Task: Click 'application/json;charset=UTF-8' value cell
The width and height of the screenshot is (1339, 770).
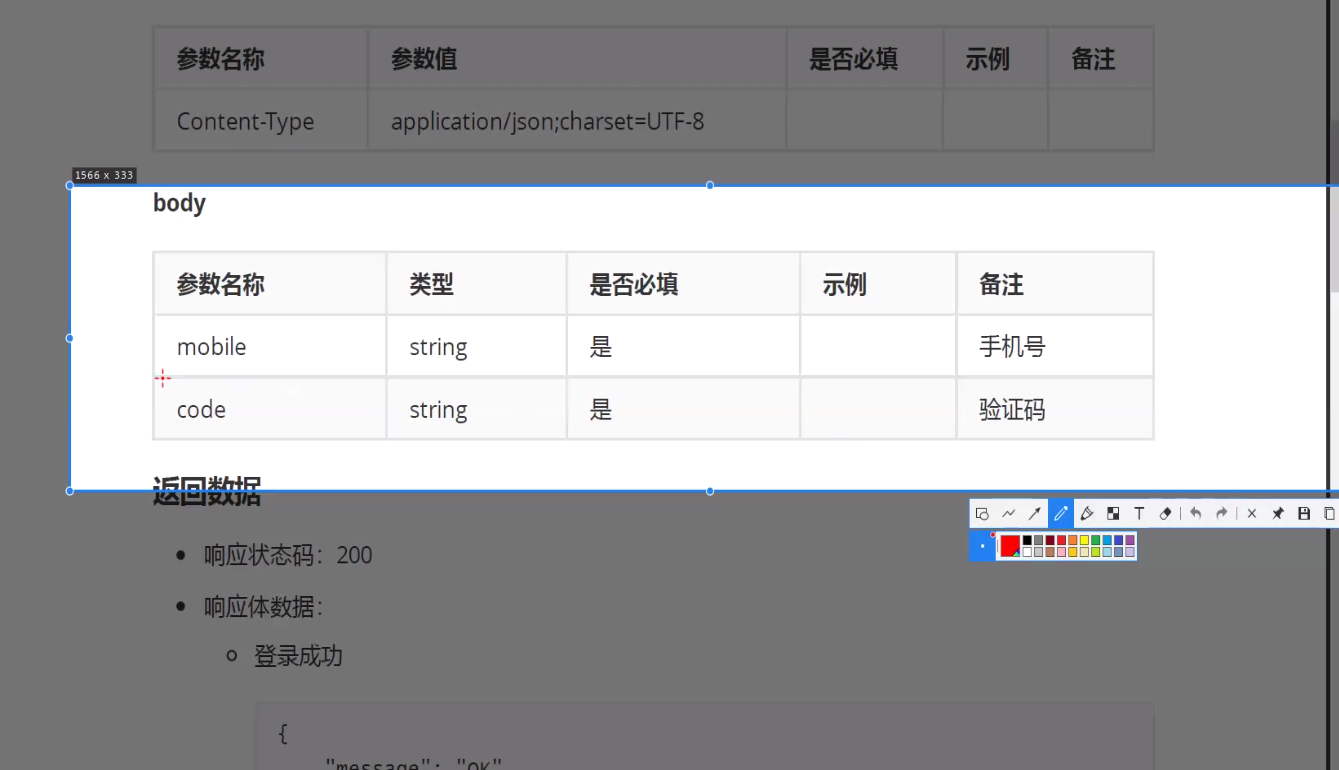Action: [577, 121]
